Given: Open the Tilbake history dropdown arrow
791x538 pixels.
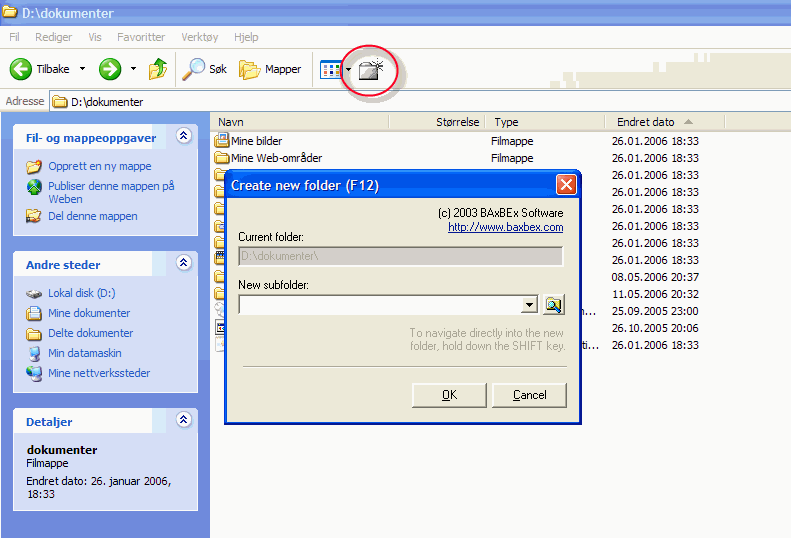Looking at the screenshot, I should click(82, 69).
